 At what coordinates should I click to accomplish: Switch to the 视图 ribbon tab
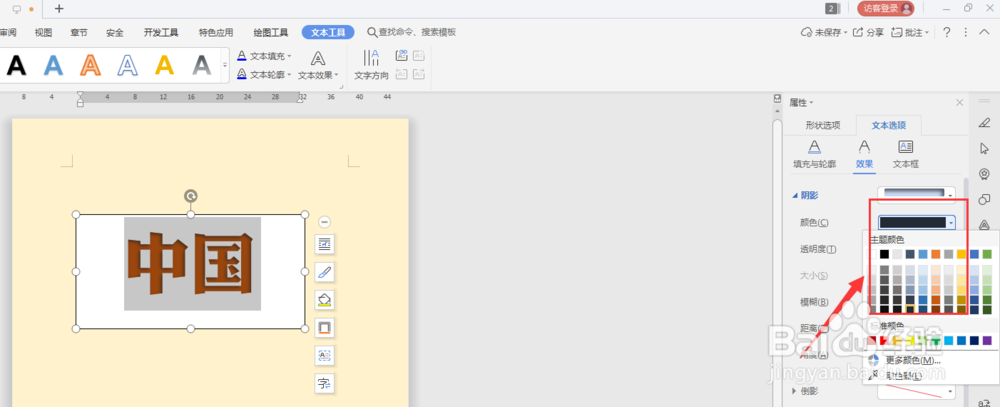coord(43,33)
